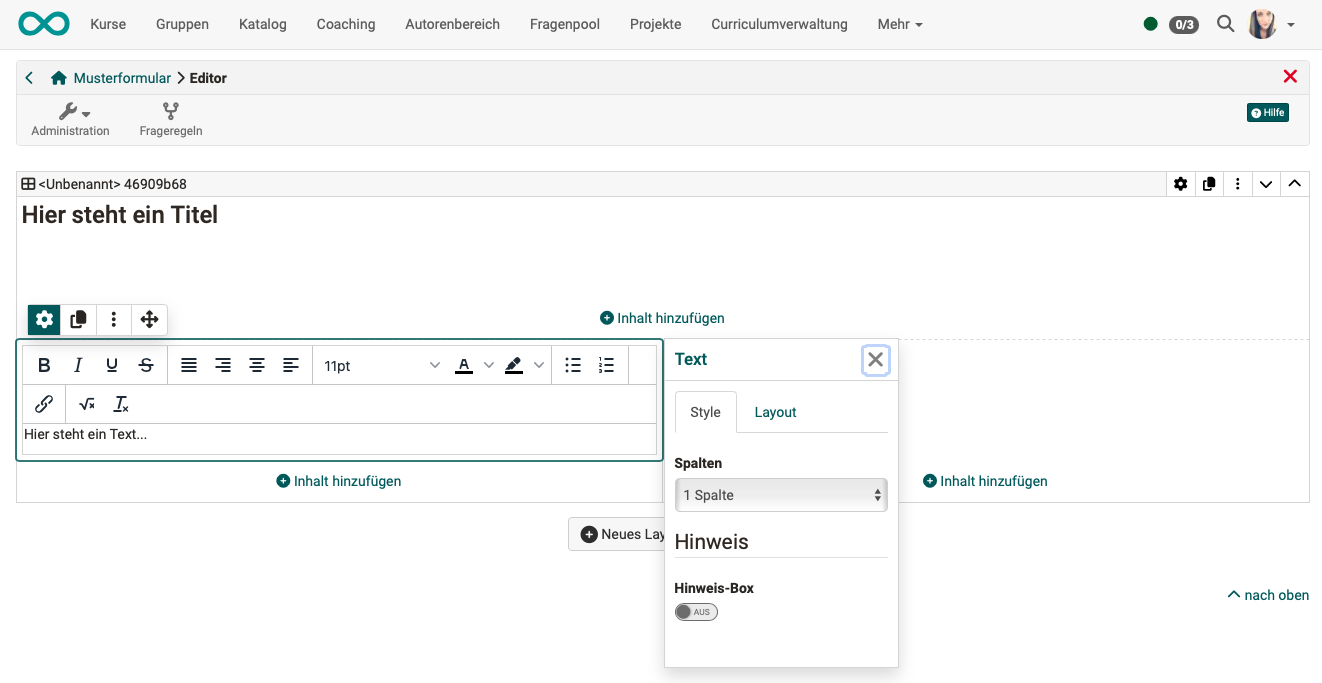Create a numbered list
The width and height of the screenshot is (1322, 683).
click(606, 365)
